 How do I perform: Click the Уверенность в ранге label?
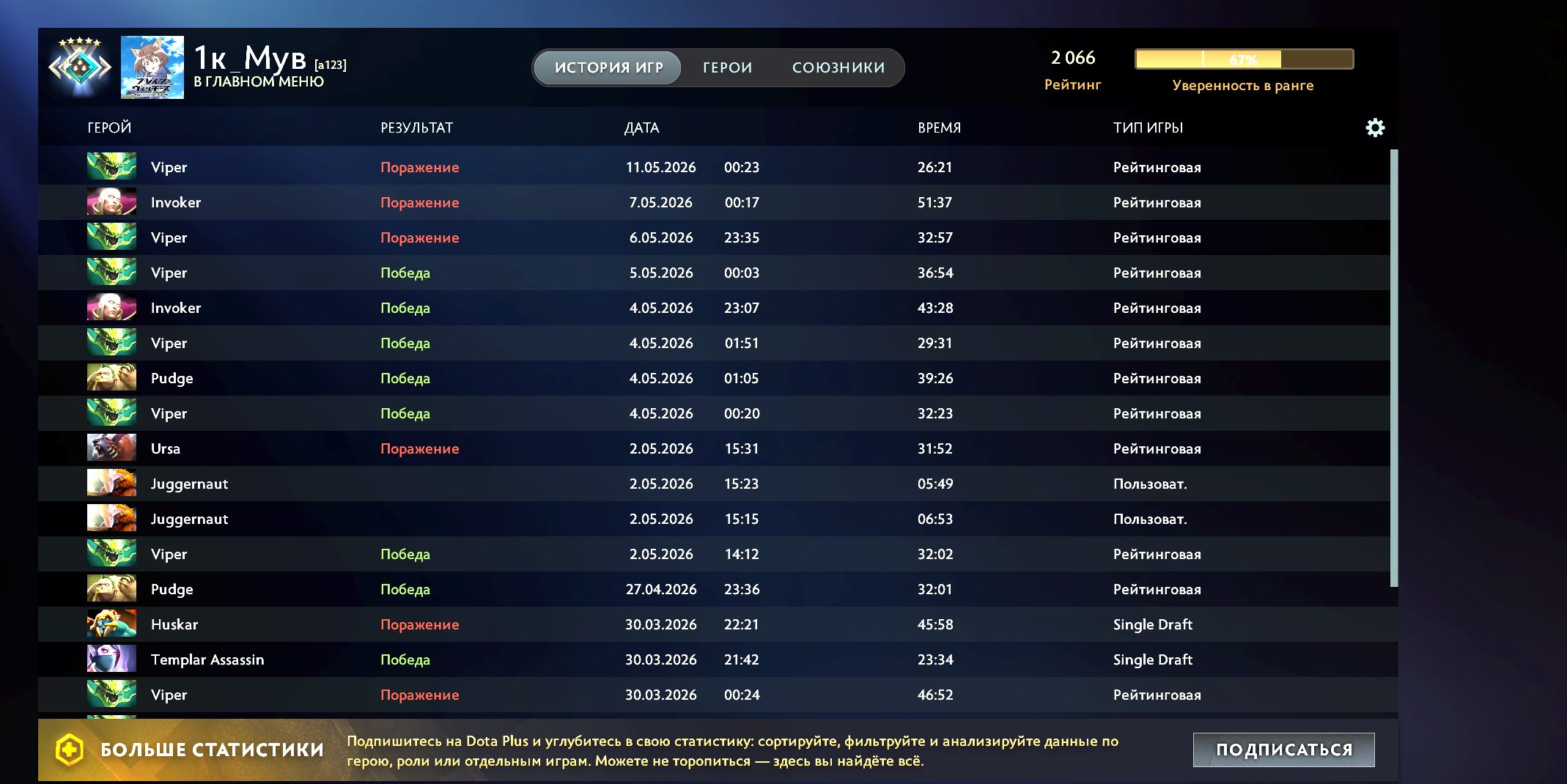(1243, 85)
